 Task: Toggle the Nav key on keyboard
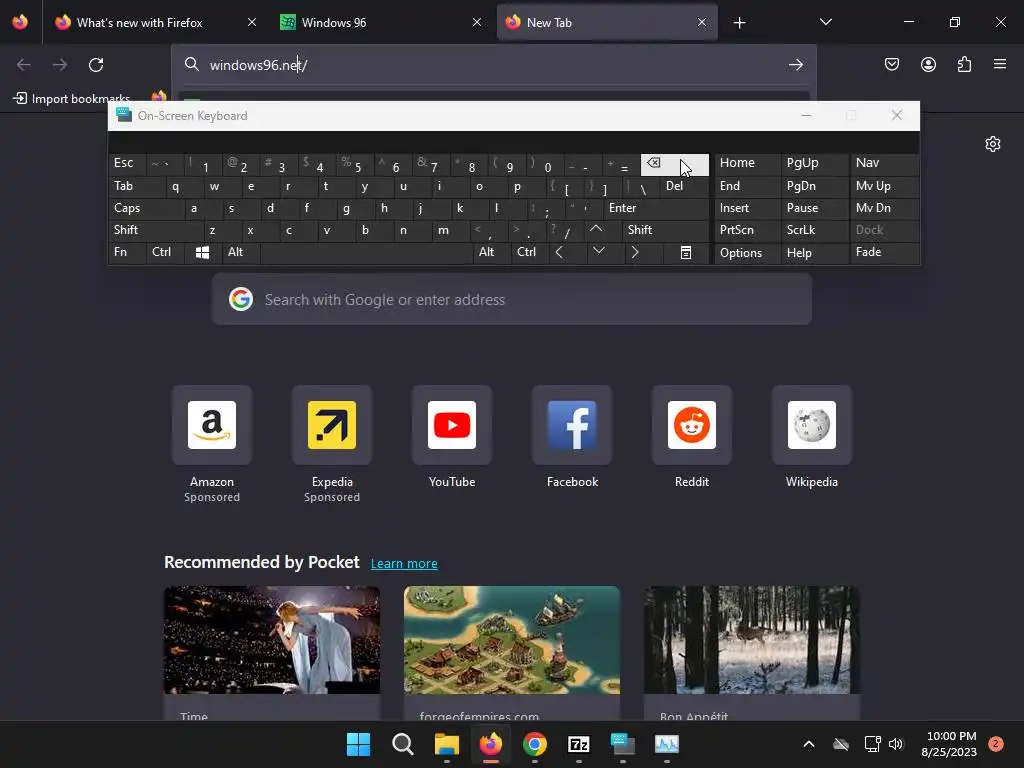pos(884,163)
